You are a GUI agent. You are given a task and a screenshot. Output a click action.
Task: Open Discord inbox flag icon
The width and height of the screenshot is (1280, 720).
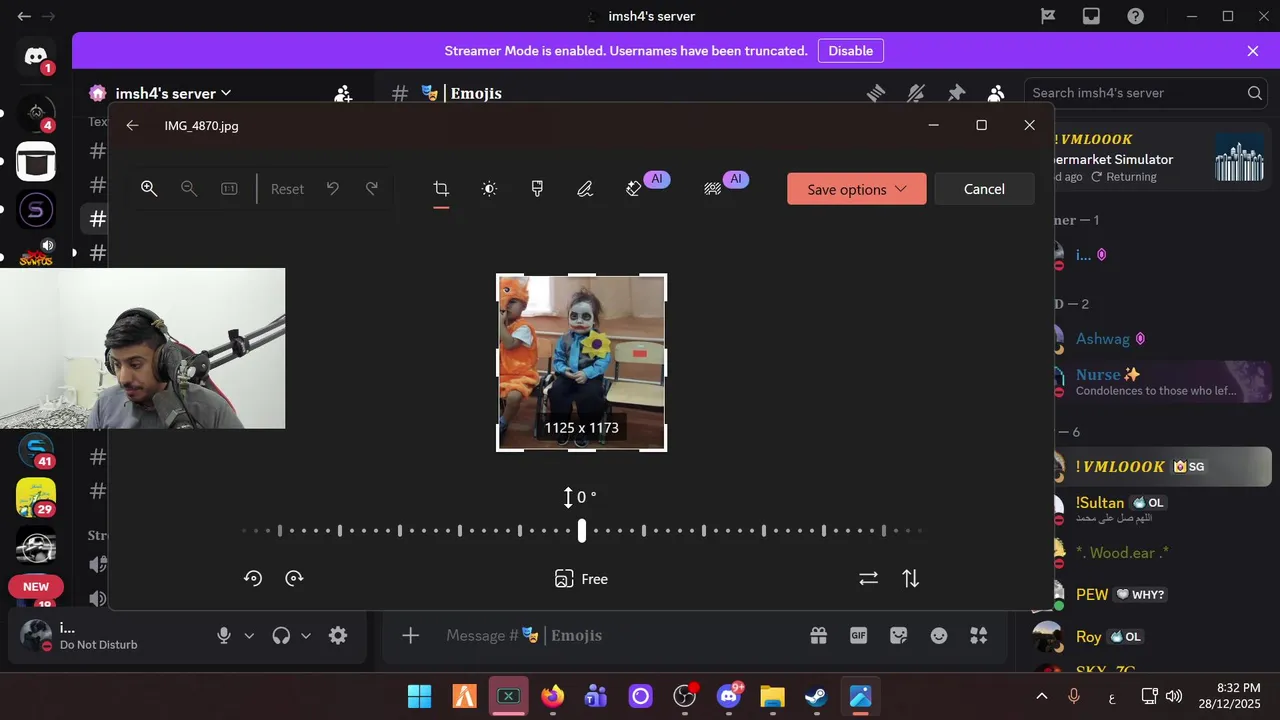click(1048, 16)
